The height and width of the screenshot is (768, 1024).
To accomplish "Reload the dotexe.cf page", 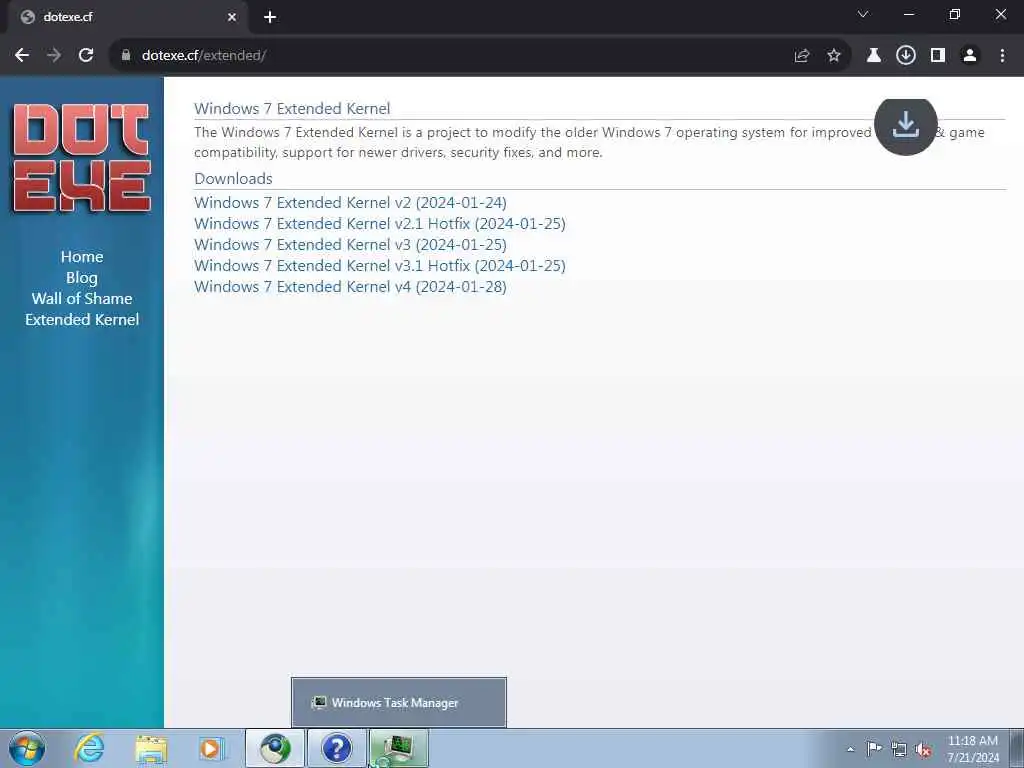I will pyautogui.click(x=86, y=56).
